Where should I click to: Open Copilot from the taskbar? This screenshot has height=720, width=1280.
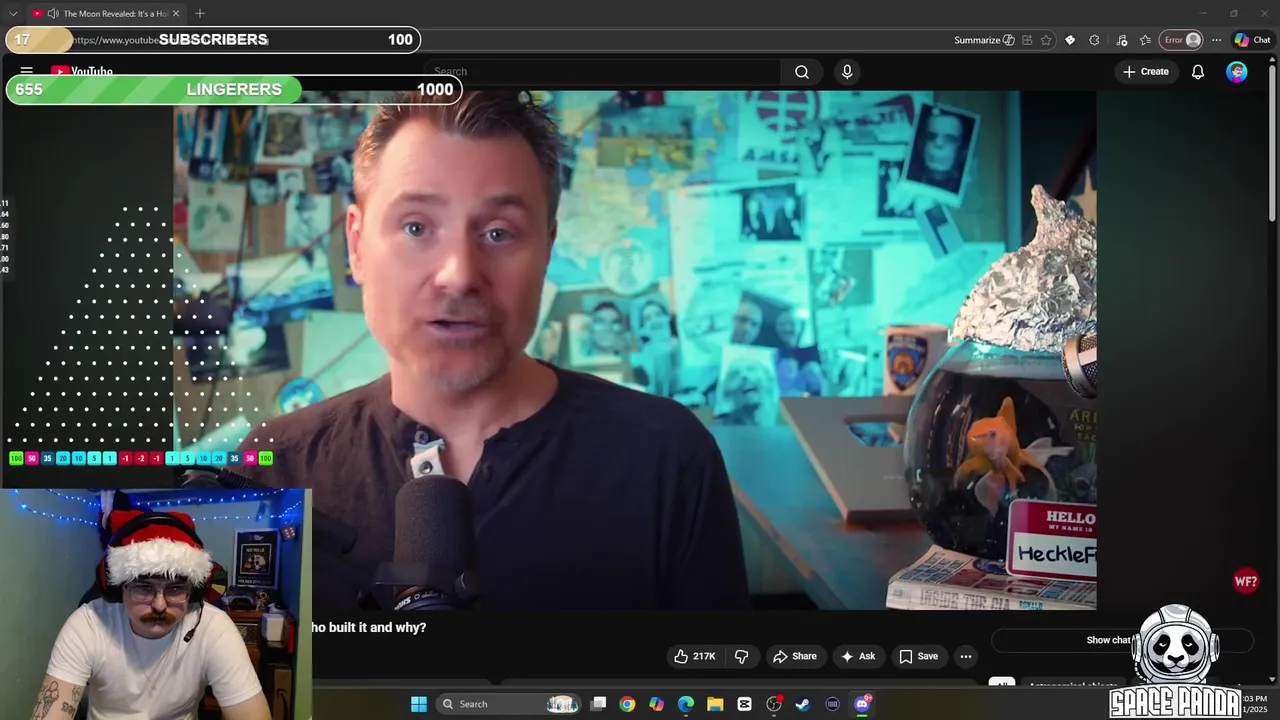point(656,704)
